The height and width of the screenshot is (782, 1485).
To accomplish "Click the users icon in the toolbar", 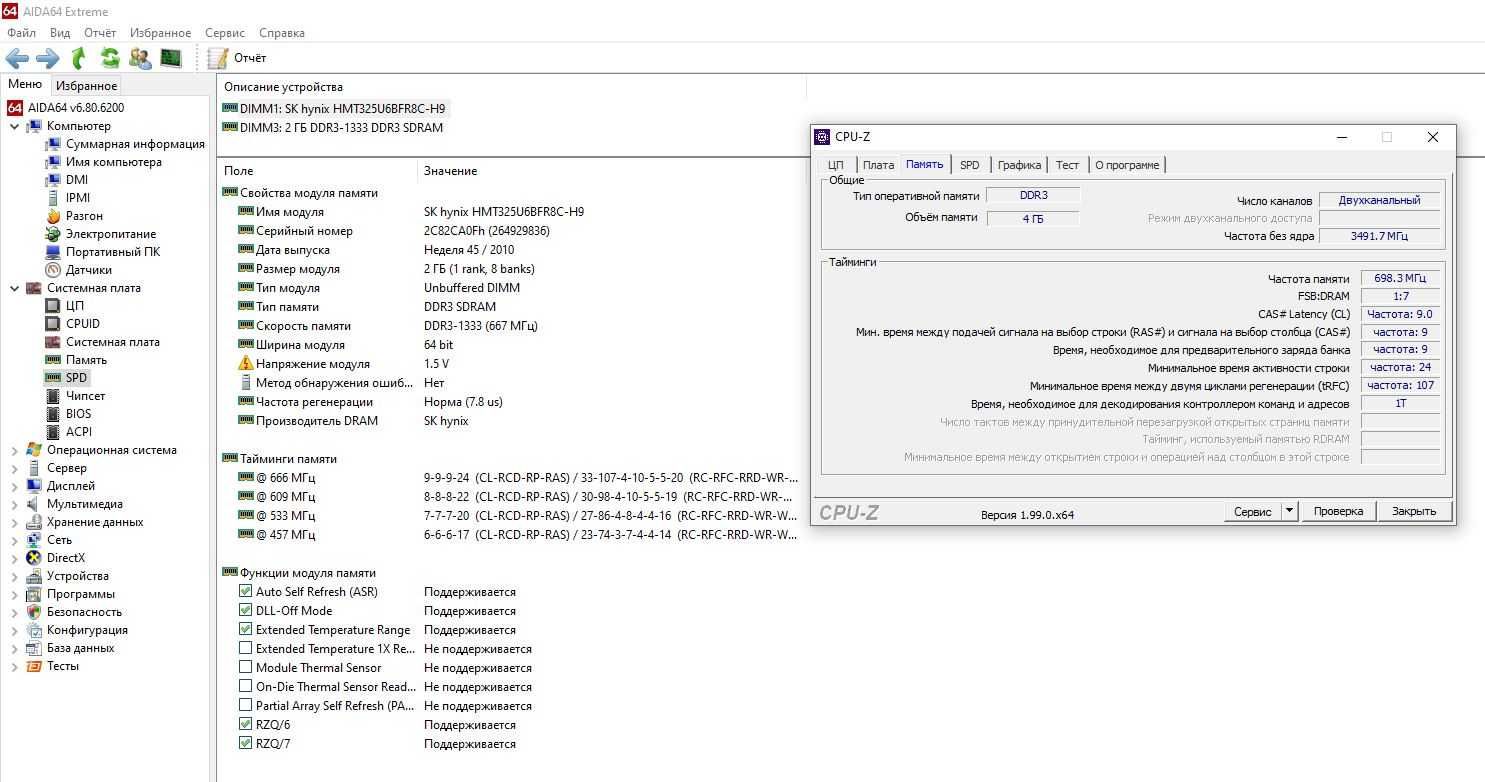I will tap(141, 58).
